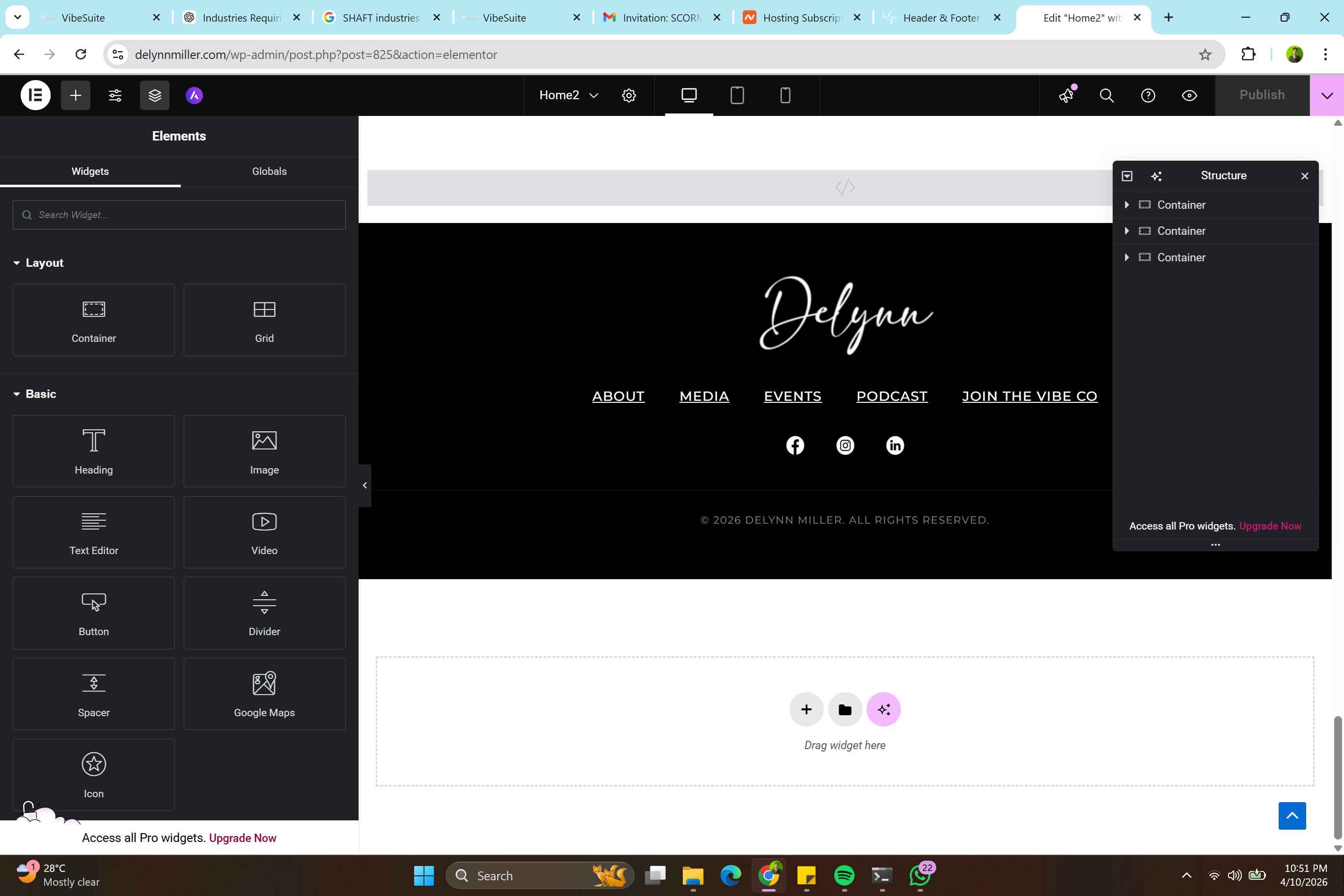Switch to the Globals tab
1344x896 pixels.
269,171
